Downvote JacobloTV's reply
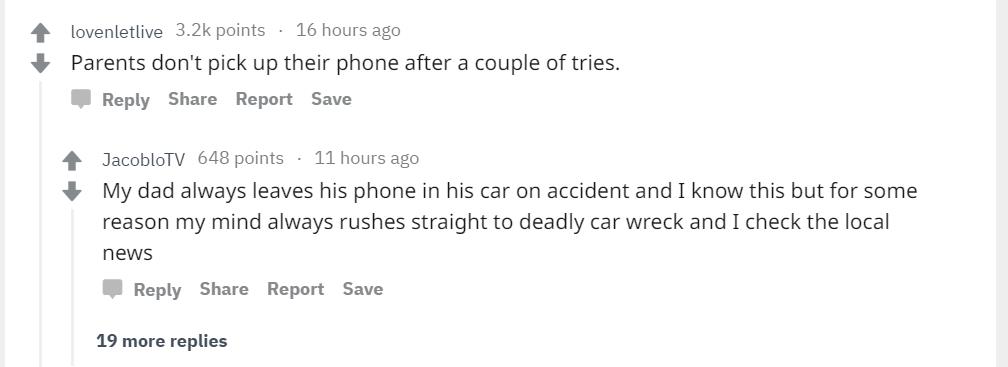The width and height of the screenshot is (1008, 367). (72, 190)
